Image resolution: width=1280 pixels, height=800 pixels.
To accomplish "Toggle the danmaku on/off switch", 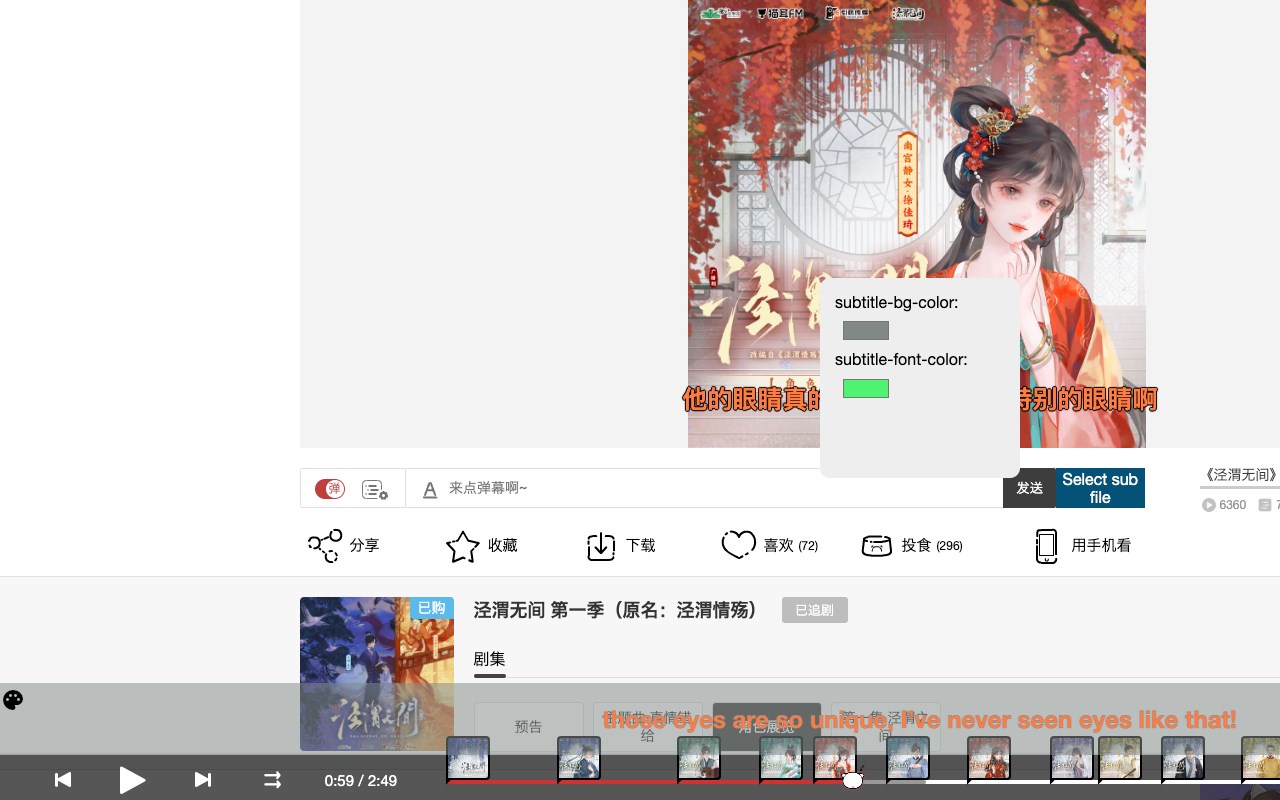I will (x=329, y=488).
